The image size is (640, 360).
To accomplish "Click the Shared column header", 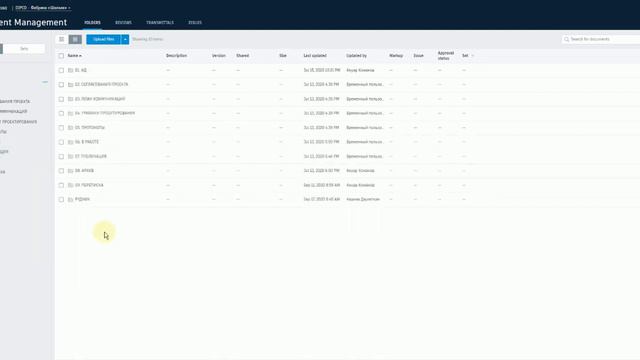I will (242, 56).
